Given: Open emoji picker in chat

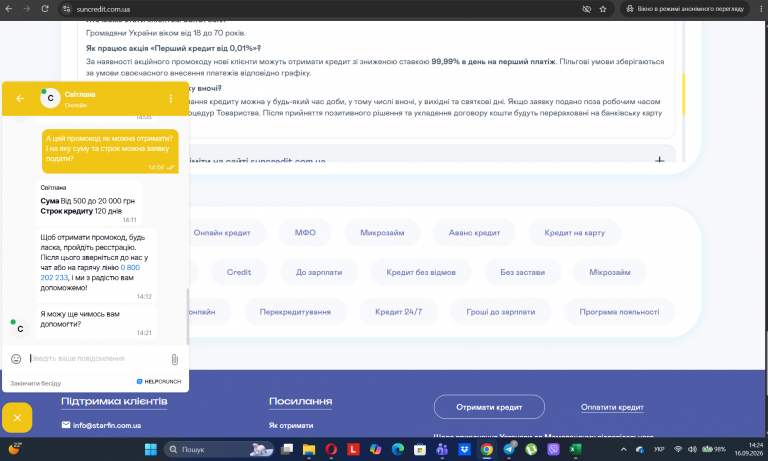Looking at the screenshot, I should (16, 359).
